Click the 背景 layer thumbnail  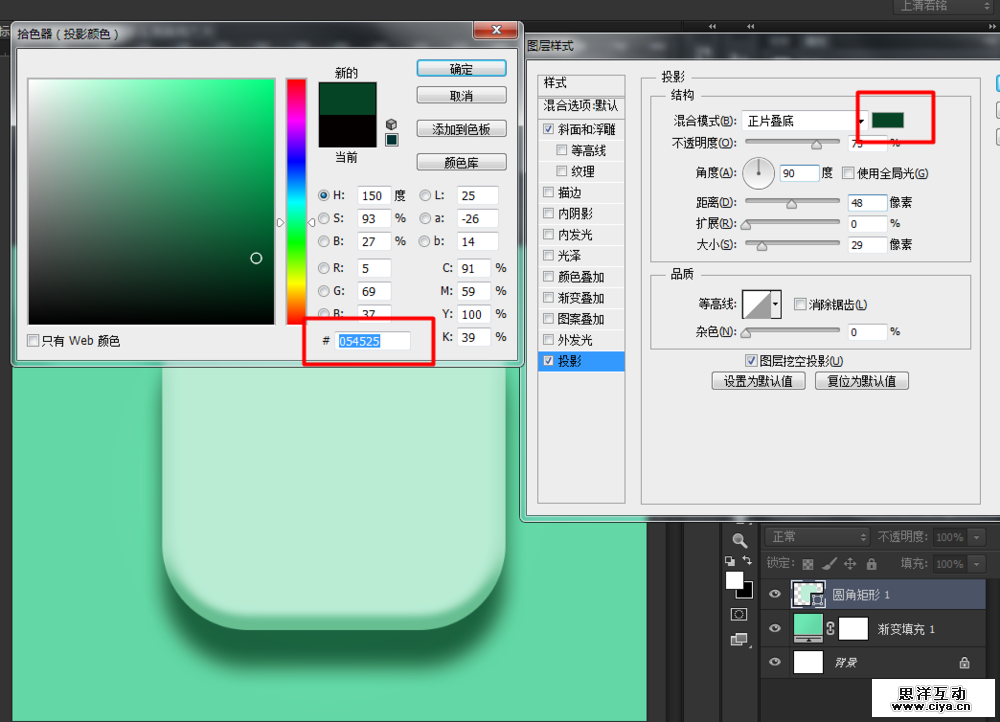click(808, 662)
